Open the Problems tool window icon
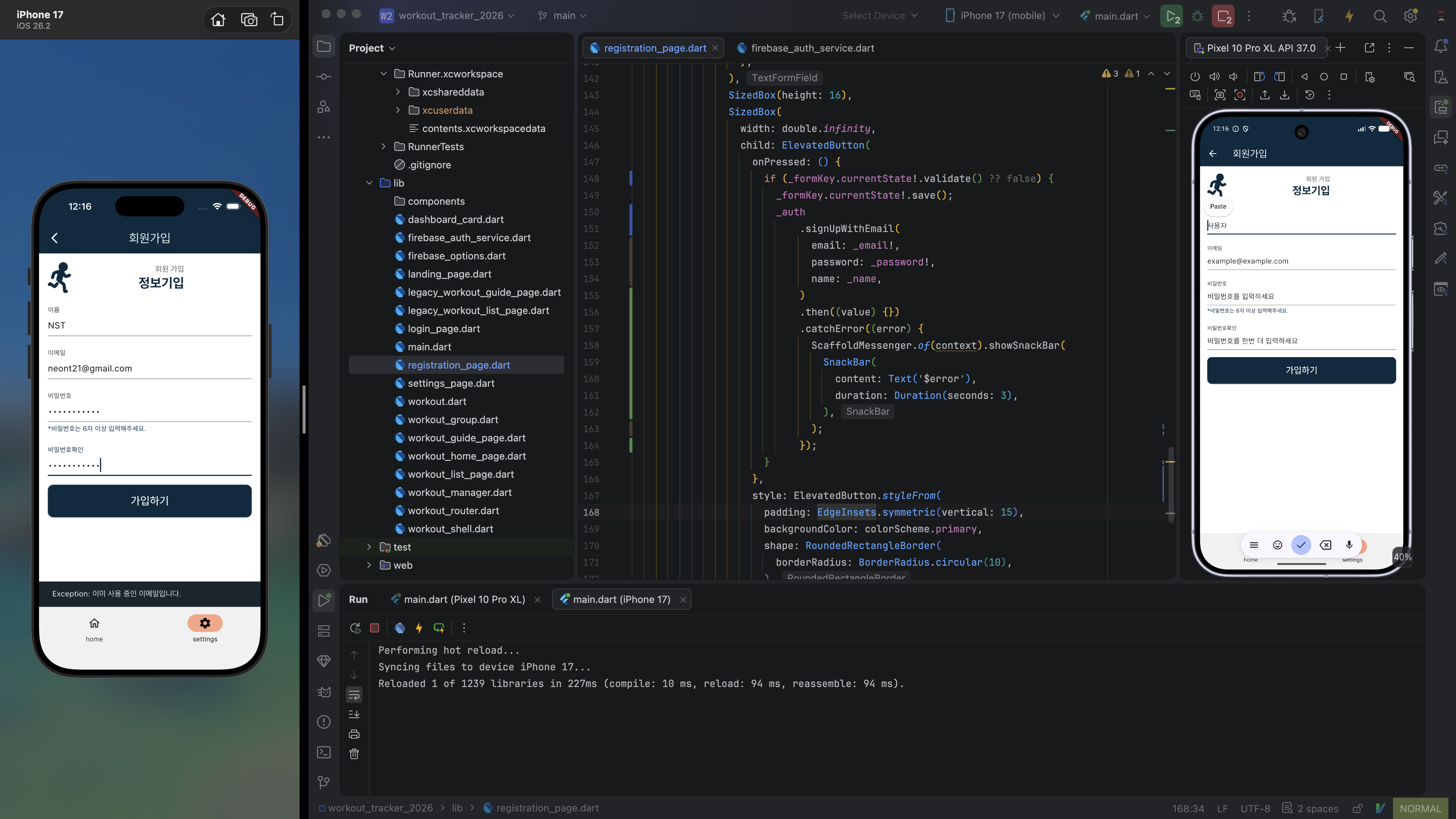1456x819 pixels. (x=324, y=722)
